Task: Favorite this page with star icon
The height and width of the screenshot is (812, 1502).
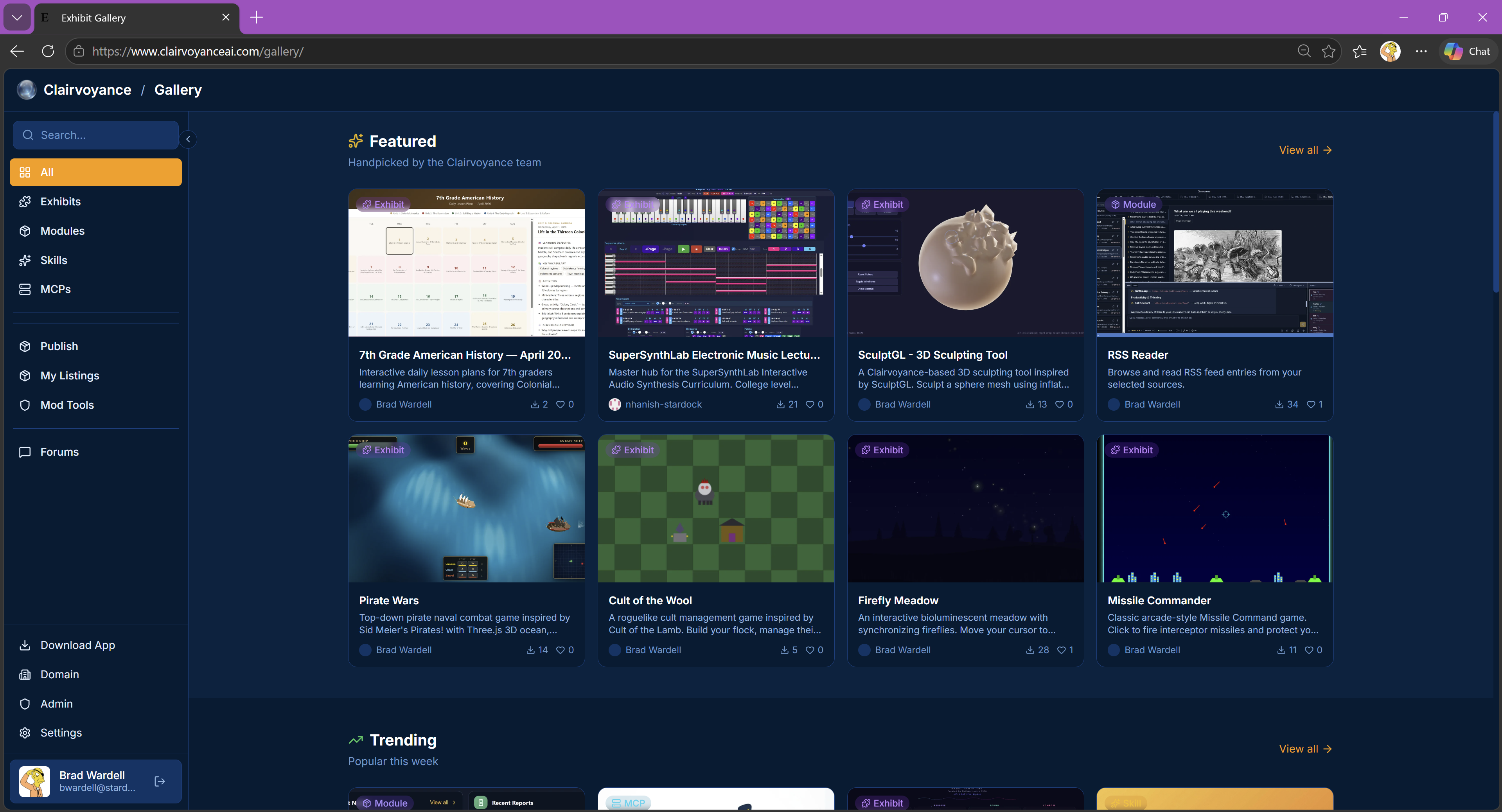Action: click(1329, 51)
